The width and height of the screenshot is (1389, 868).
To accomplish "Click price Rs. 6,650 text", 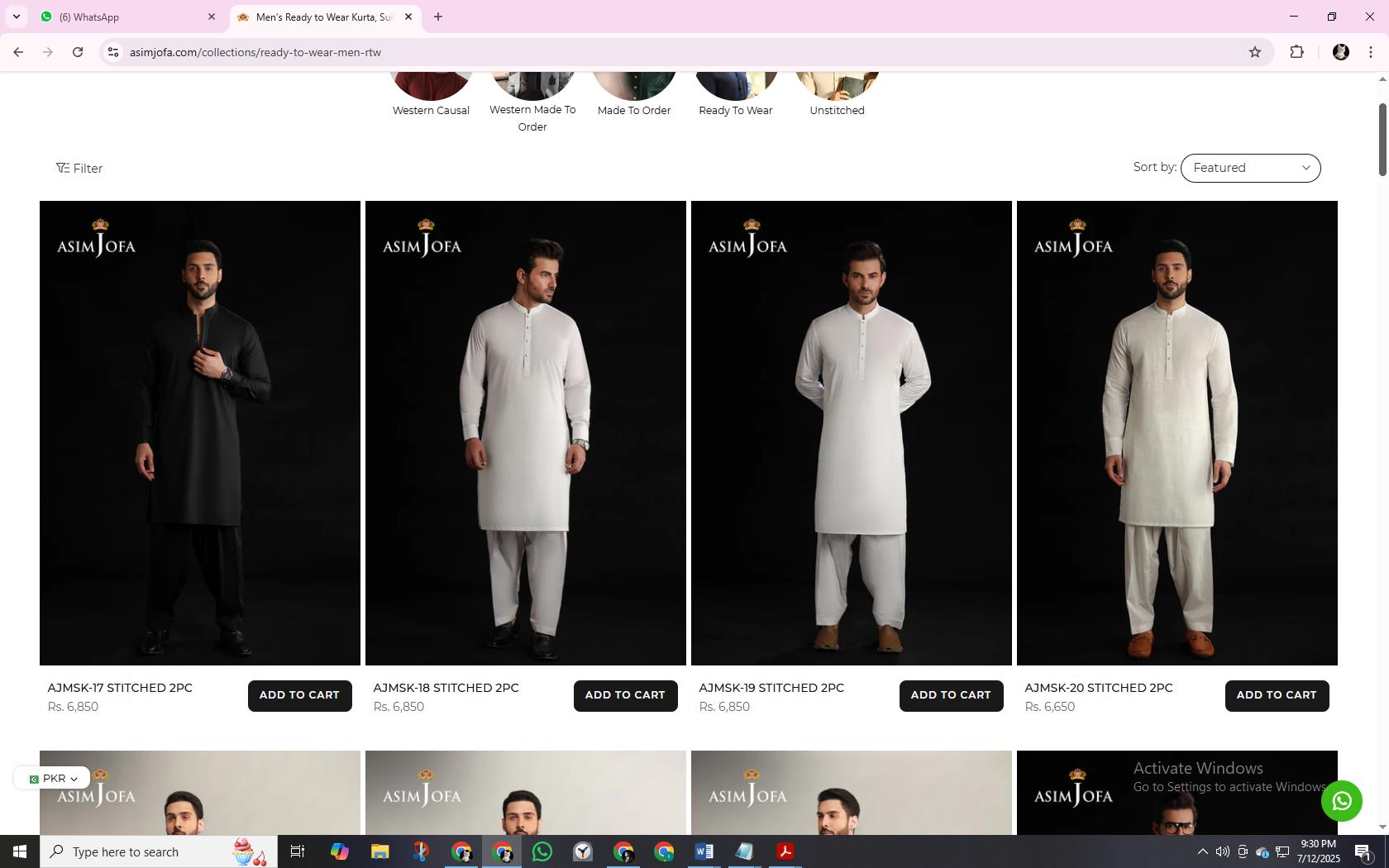I will tap(1050, 707).
